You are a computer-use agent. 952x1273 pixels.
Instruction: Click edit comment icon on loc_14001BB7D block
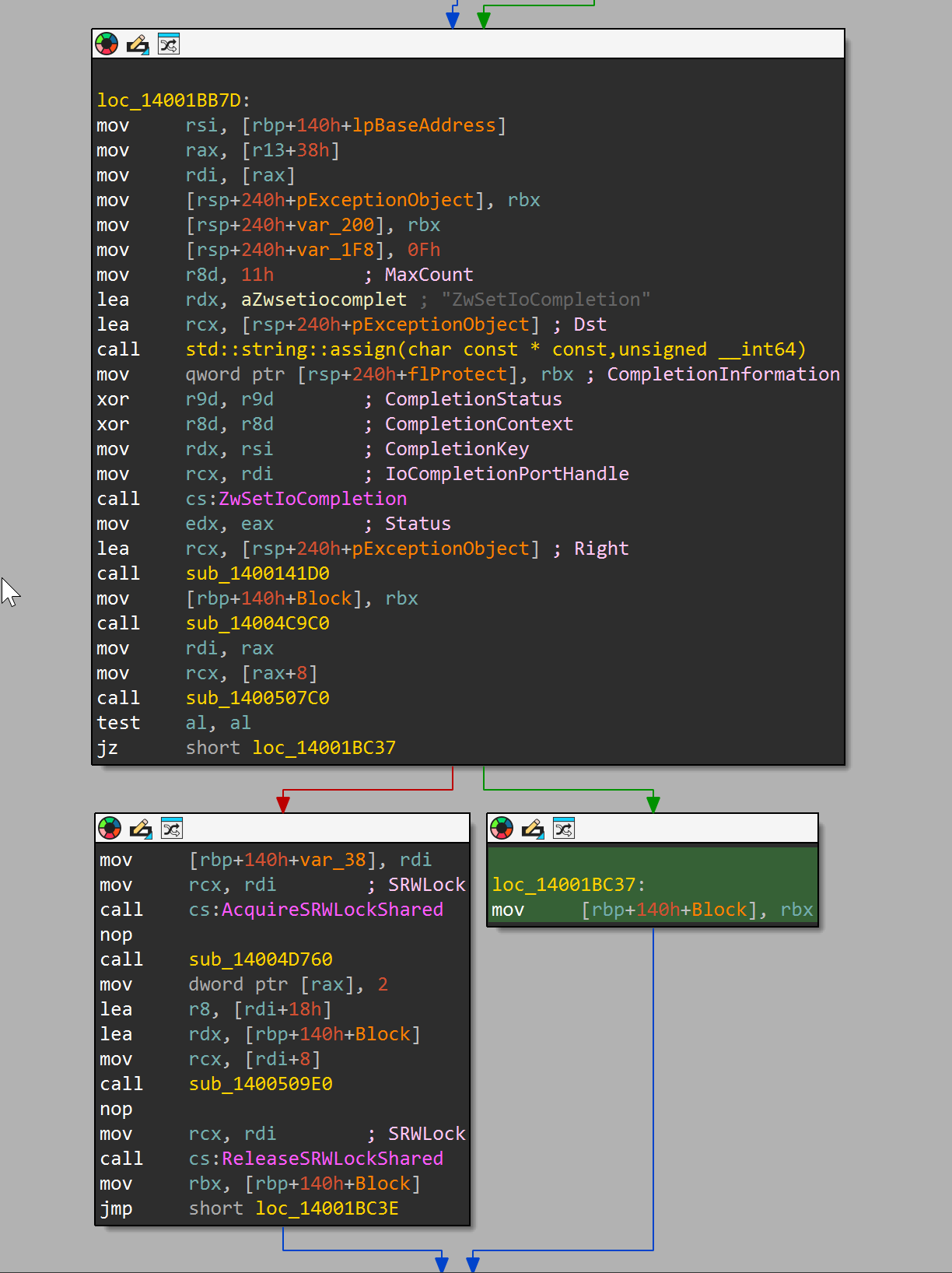pyautogui.click(x=138, y=44)
